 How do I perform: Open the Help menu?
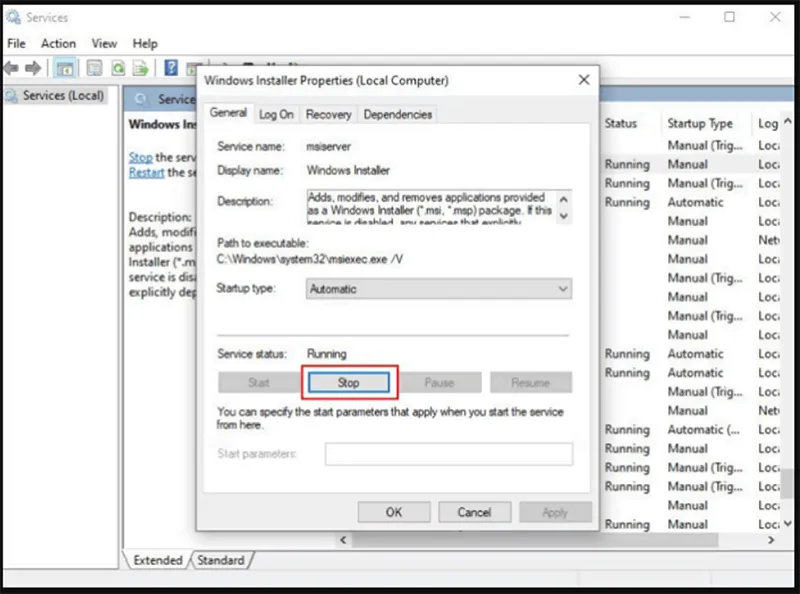tap(145, 43)
